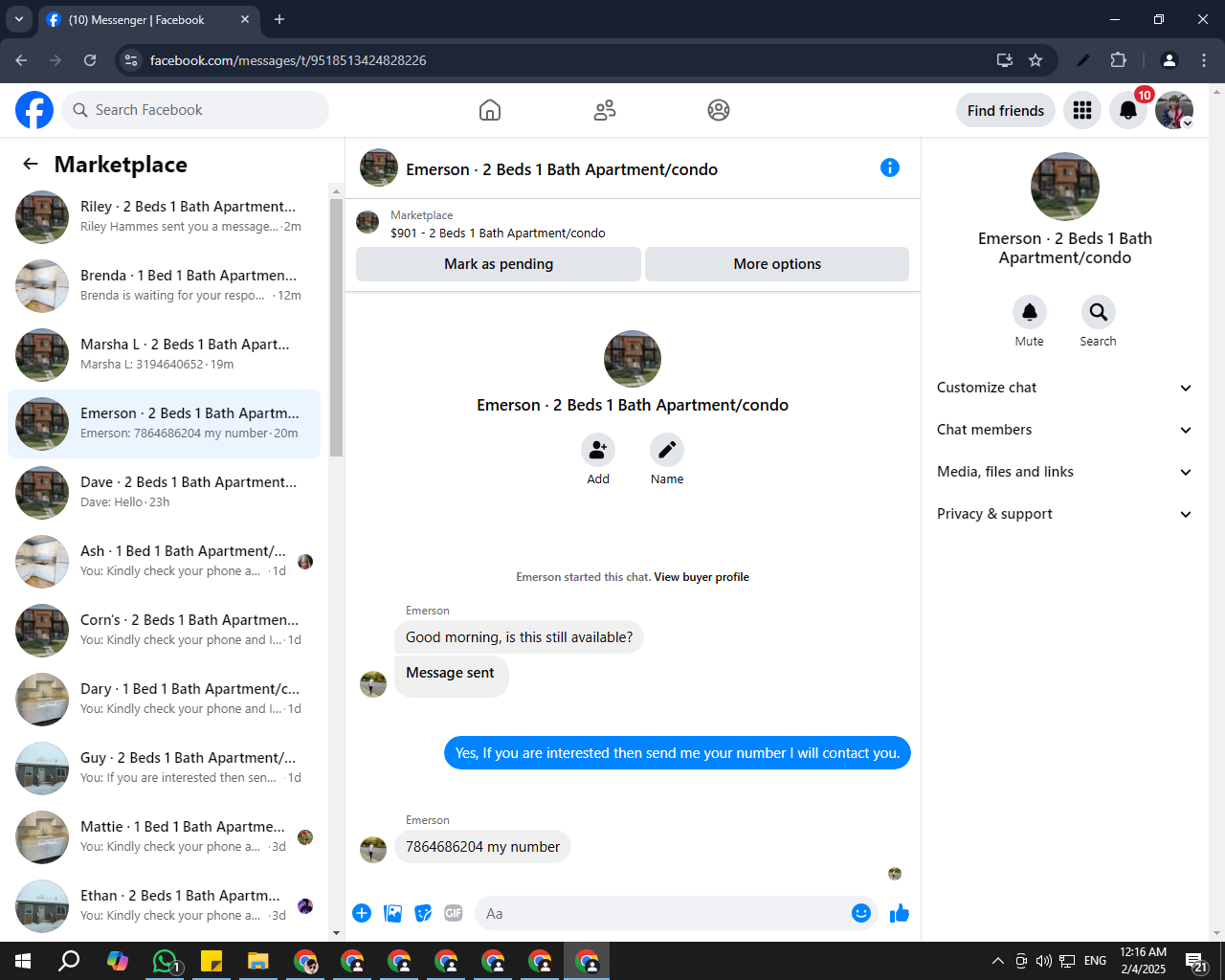Open the Windows notification center

pos(1196,961)
